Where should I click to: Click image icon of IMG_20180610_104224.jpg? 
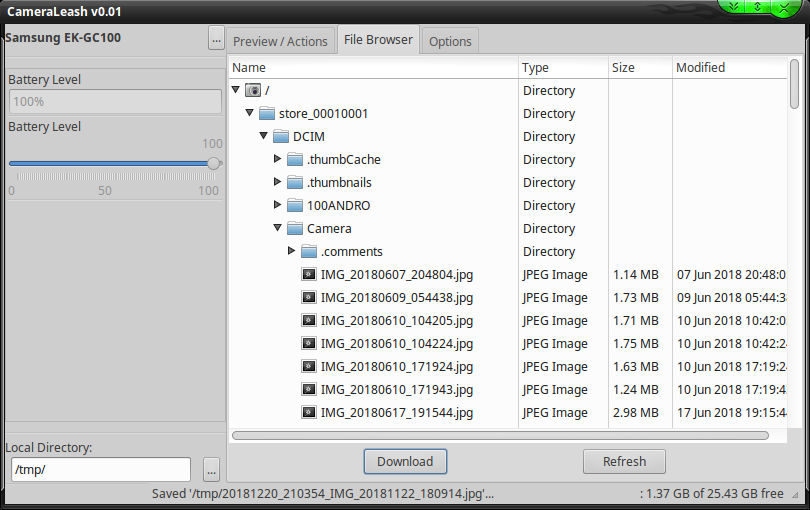click(309, 343)
